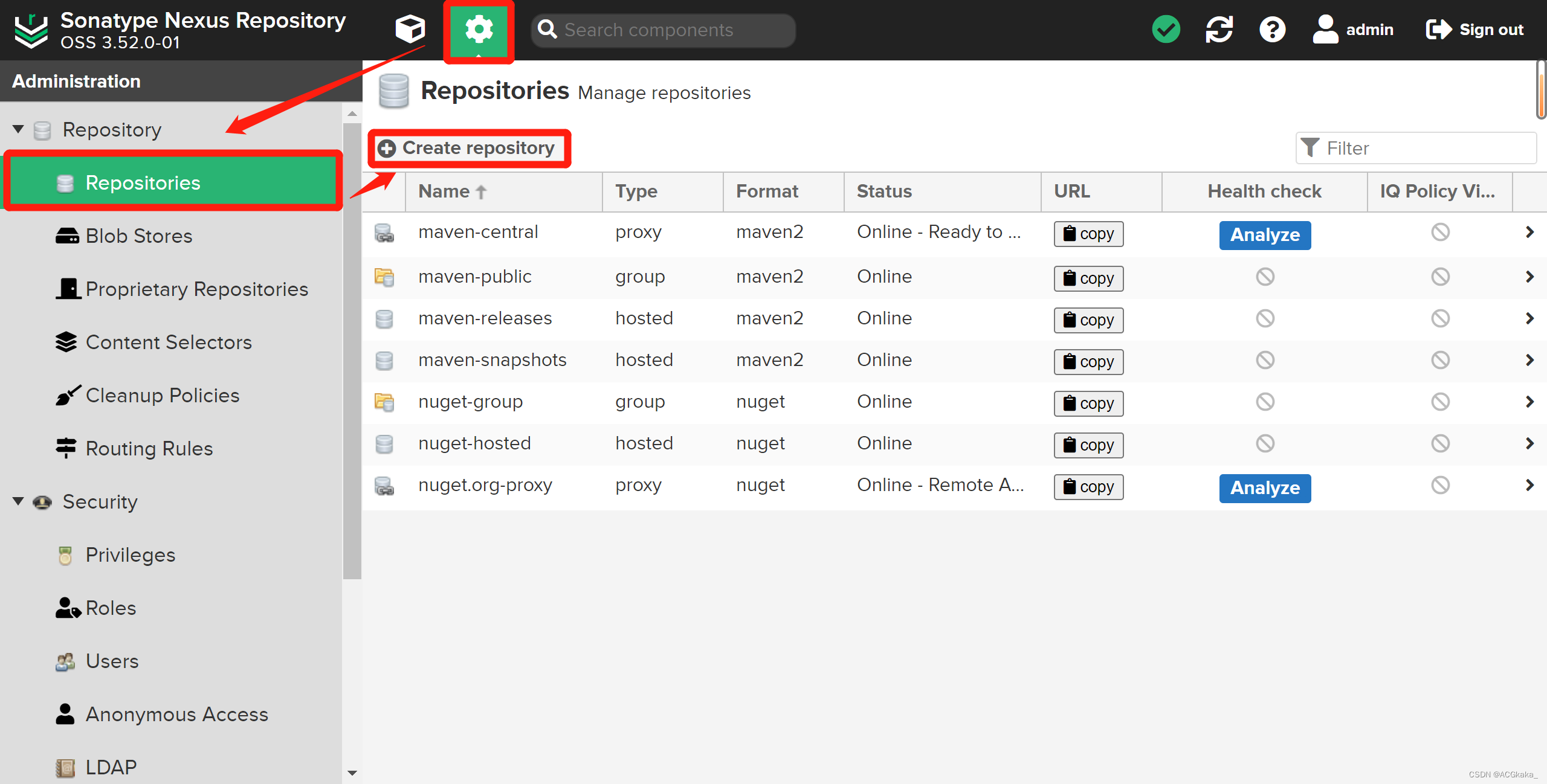Copy URL for maven-central repository
Image resolution: width=1547 pixels, height=784 pixels.
coord(1088,234)
